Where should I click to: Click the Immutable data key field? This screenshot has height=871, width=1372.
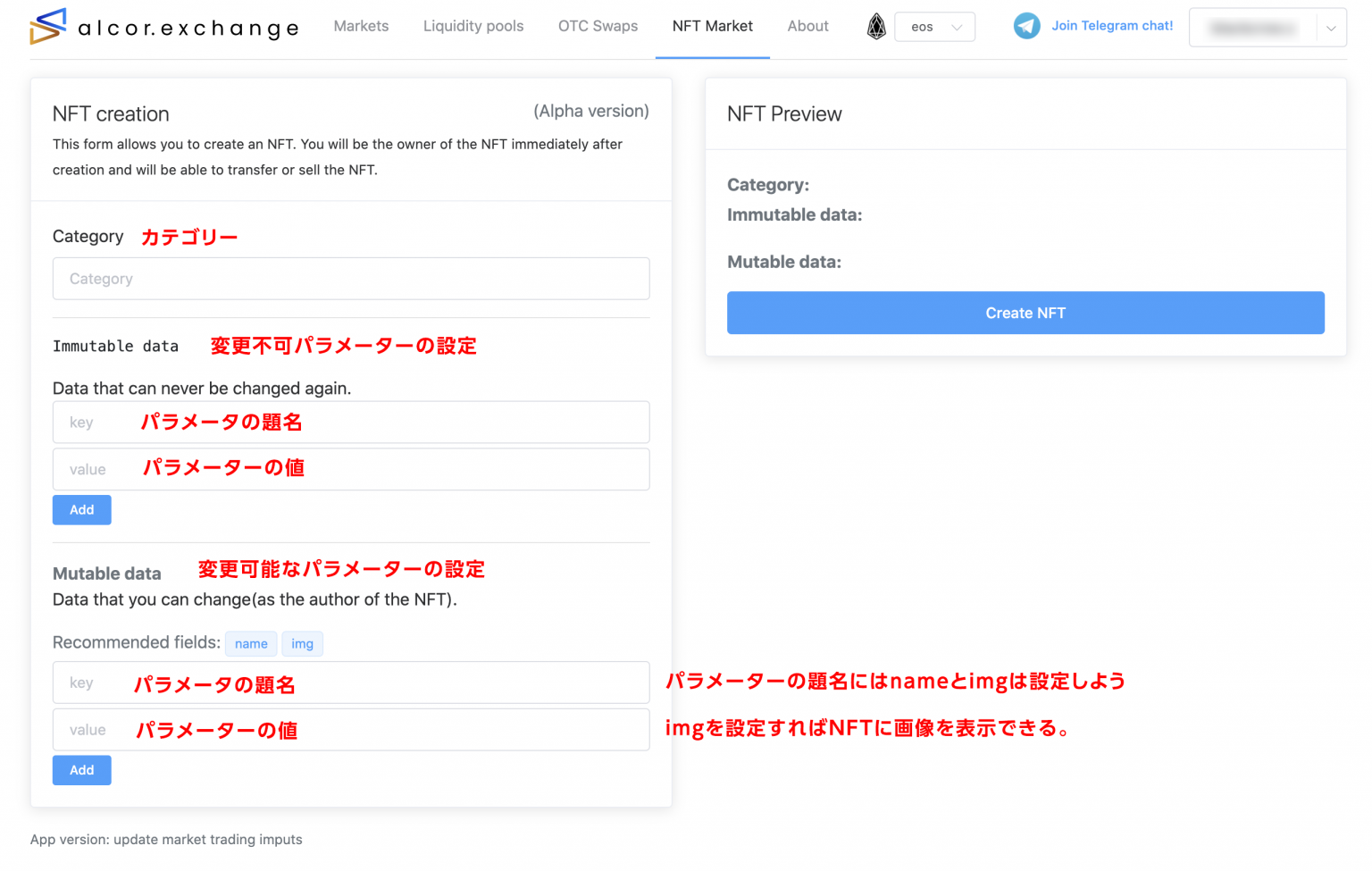point(351,422)
